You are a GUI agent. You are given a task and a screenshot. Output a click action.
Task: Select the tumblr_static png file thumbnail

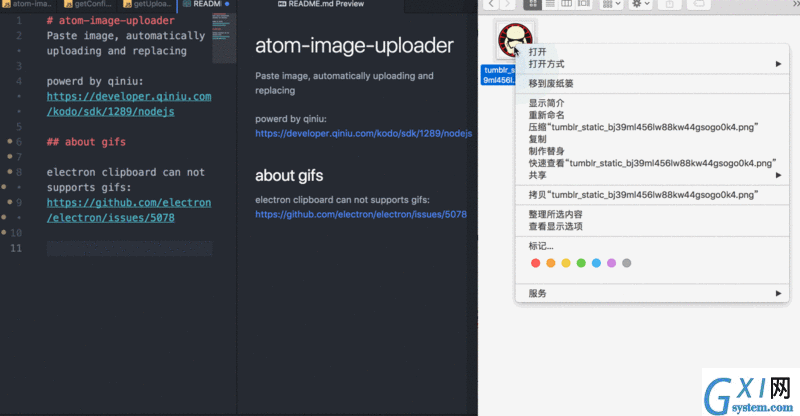515,40
